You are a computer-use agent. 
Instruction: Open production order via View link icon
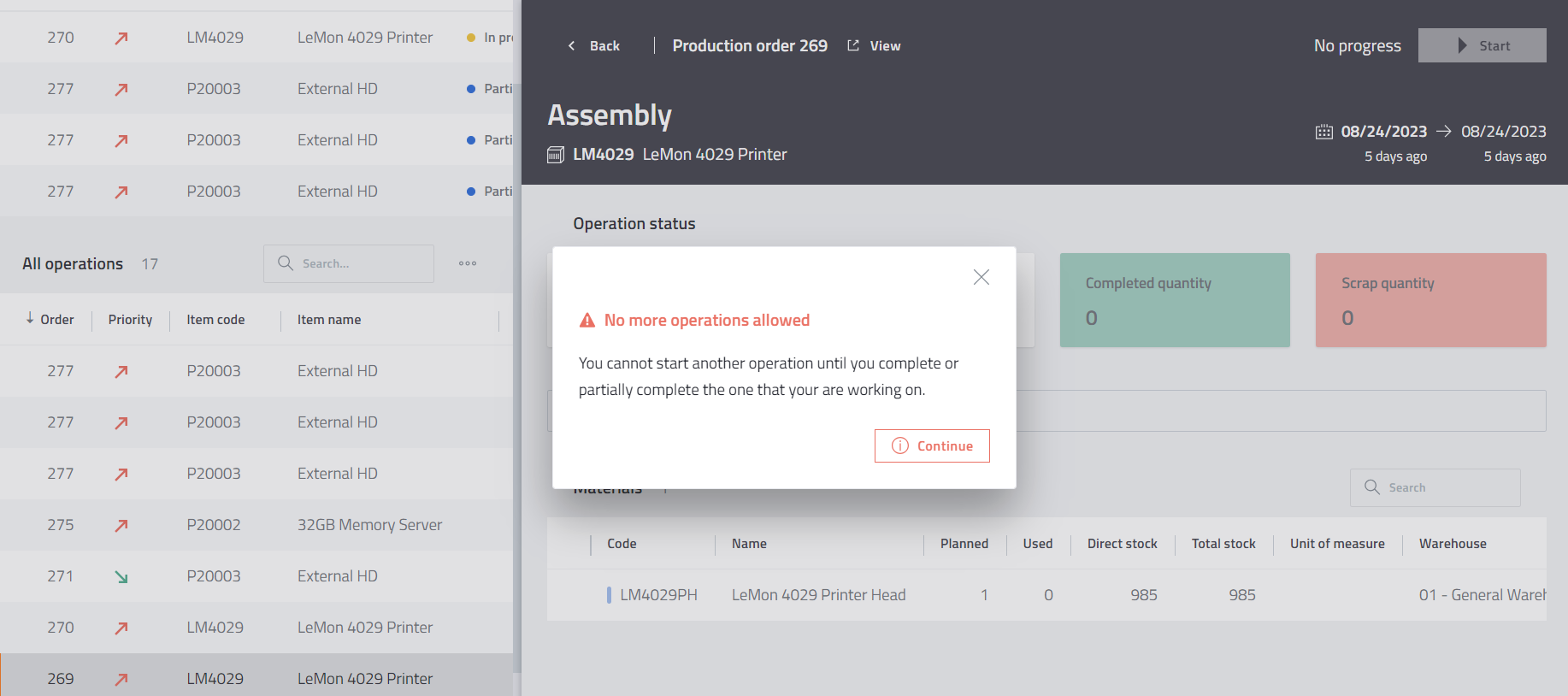[x=853, y=46]
